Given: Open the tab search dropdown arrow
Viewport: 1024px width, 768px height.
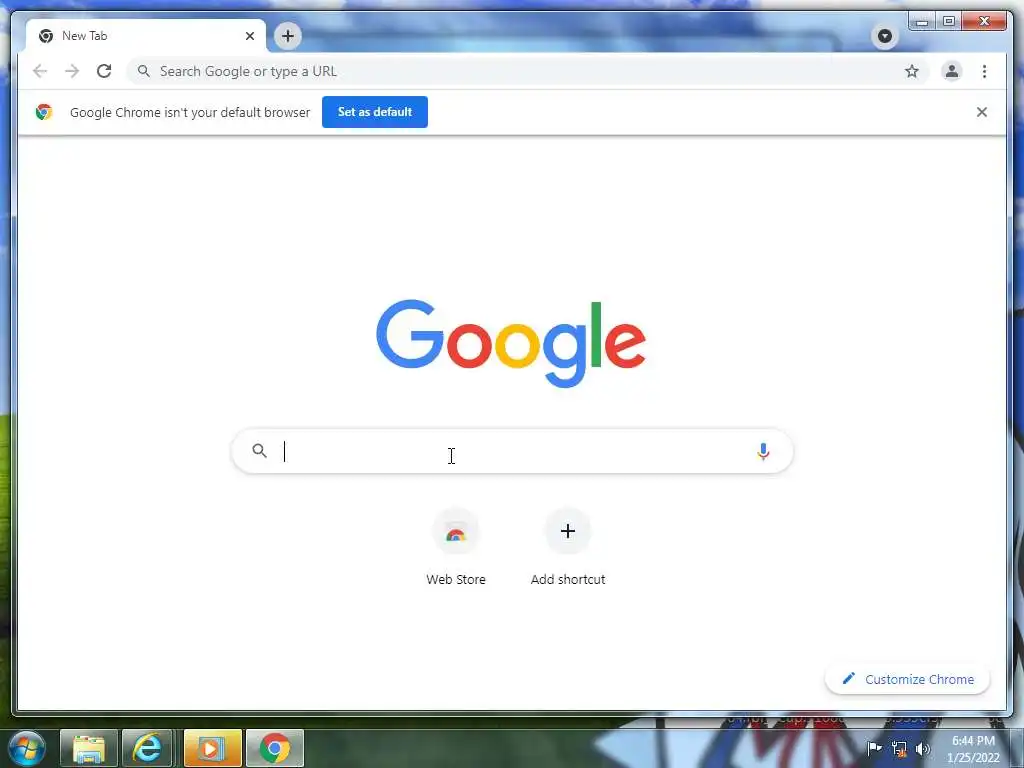Looking at the screenshot, I should coord(885,36).
